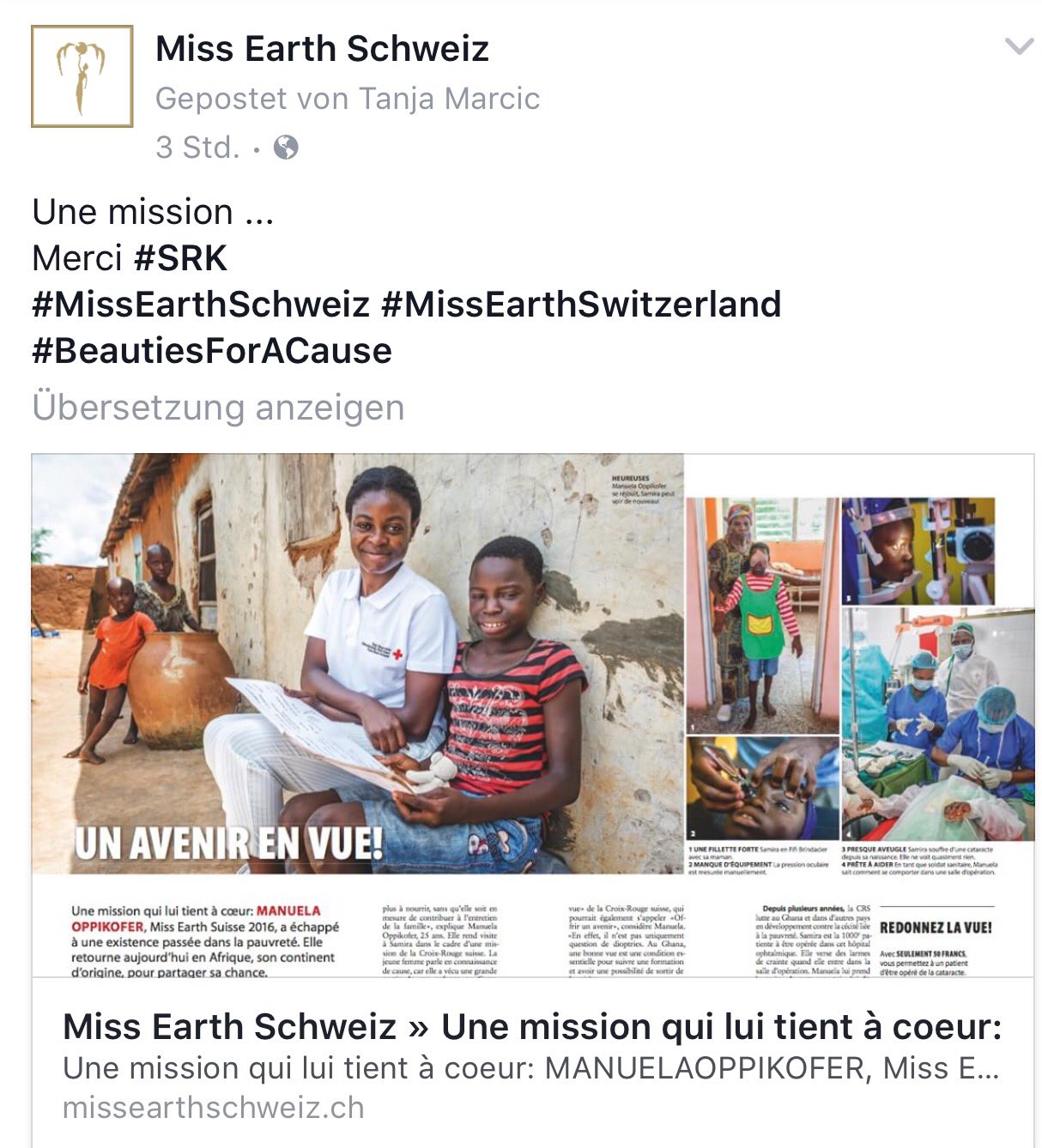The width and height of the screenshot is (1042, 1148).
Task: Open link title Une mission qui lui tient à coeur
Action: click(532, 1026)
